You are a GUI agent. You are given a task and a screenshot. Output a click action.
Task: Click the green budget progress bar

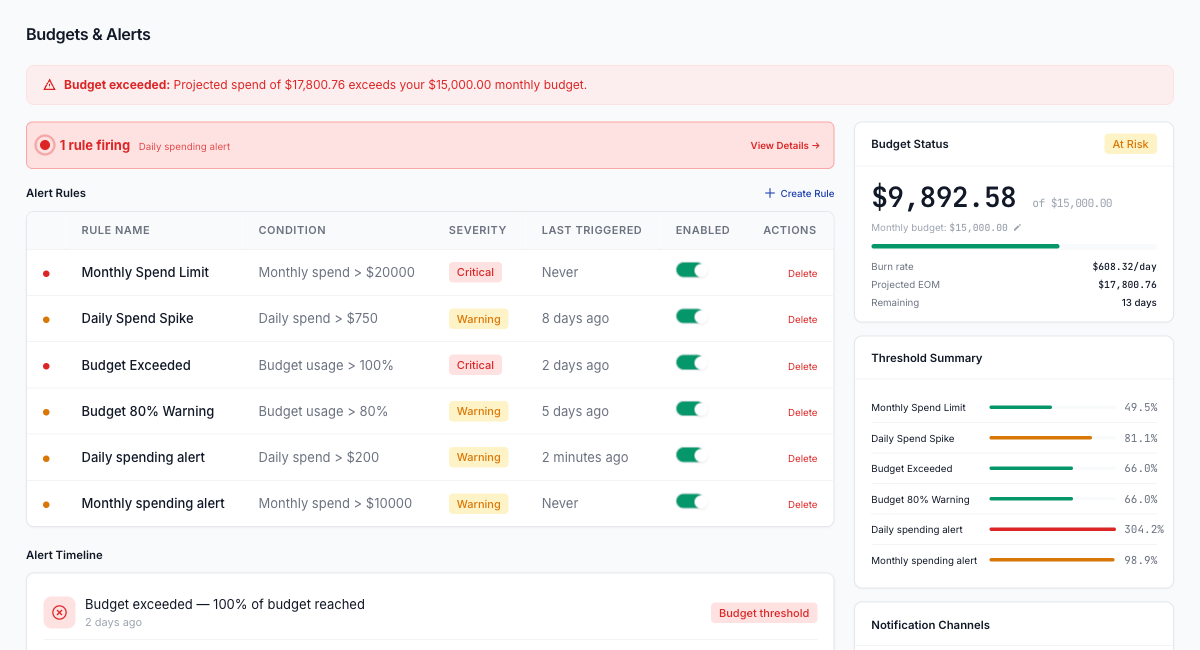(965, 245)
